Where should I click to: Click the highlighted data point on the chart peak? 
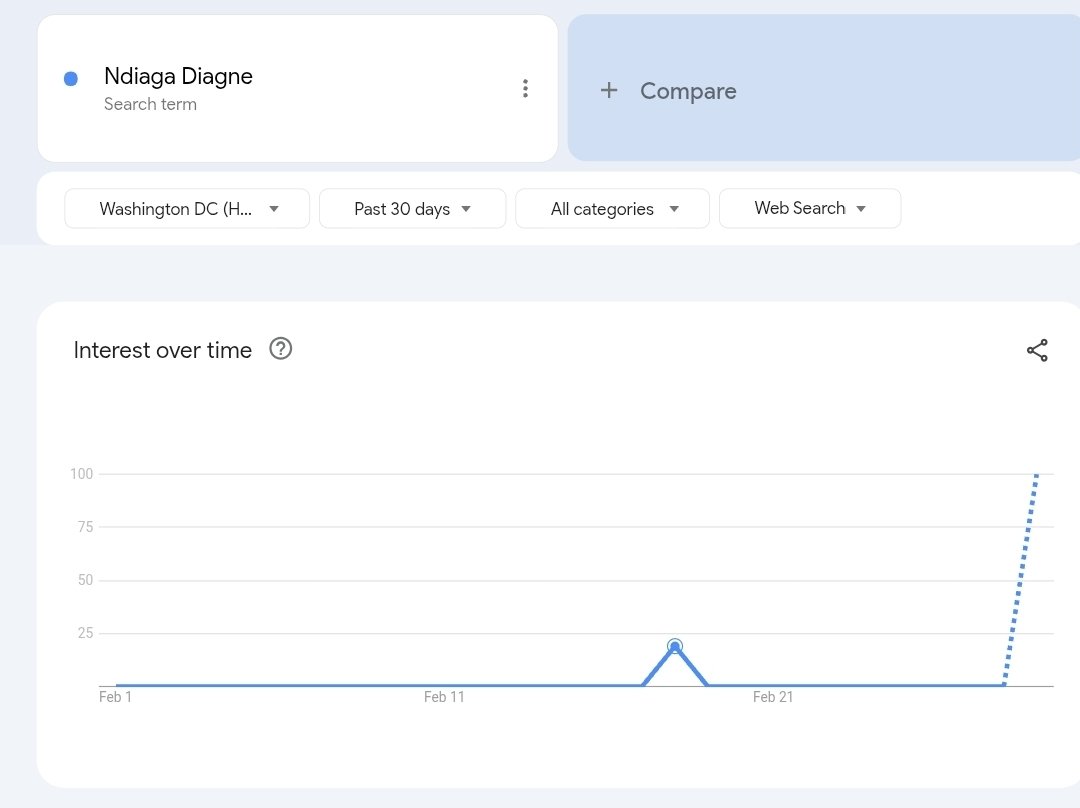(x=675, y=646)
